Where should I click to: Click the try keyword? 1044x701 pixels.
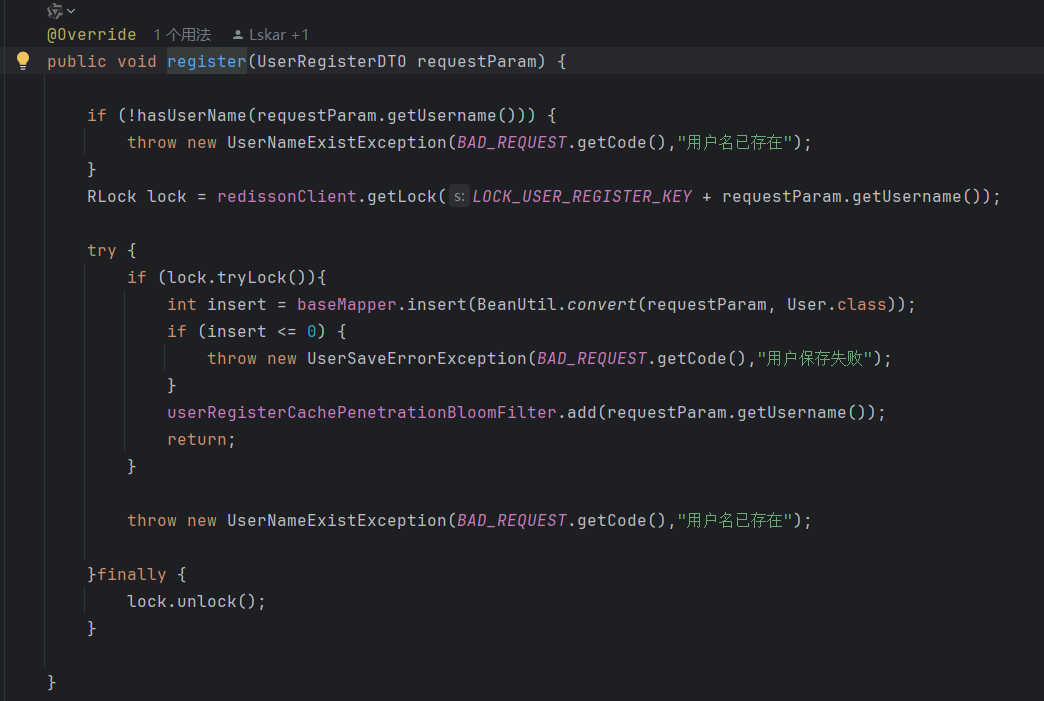(x=102, y=250)
